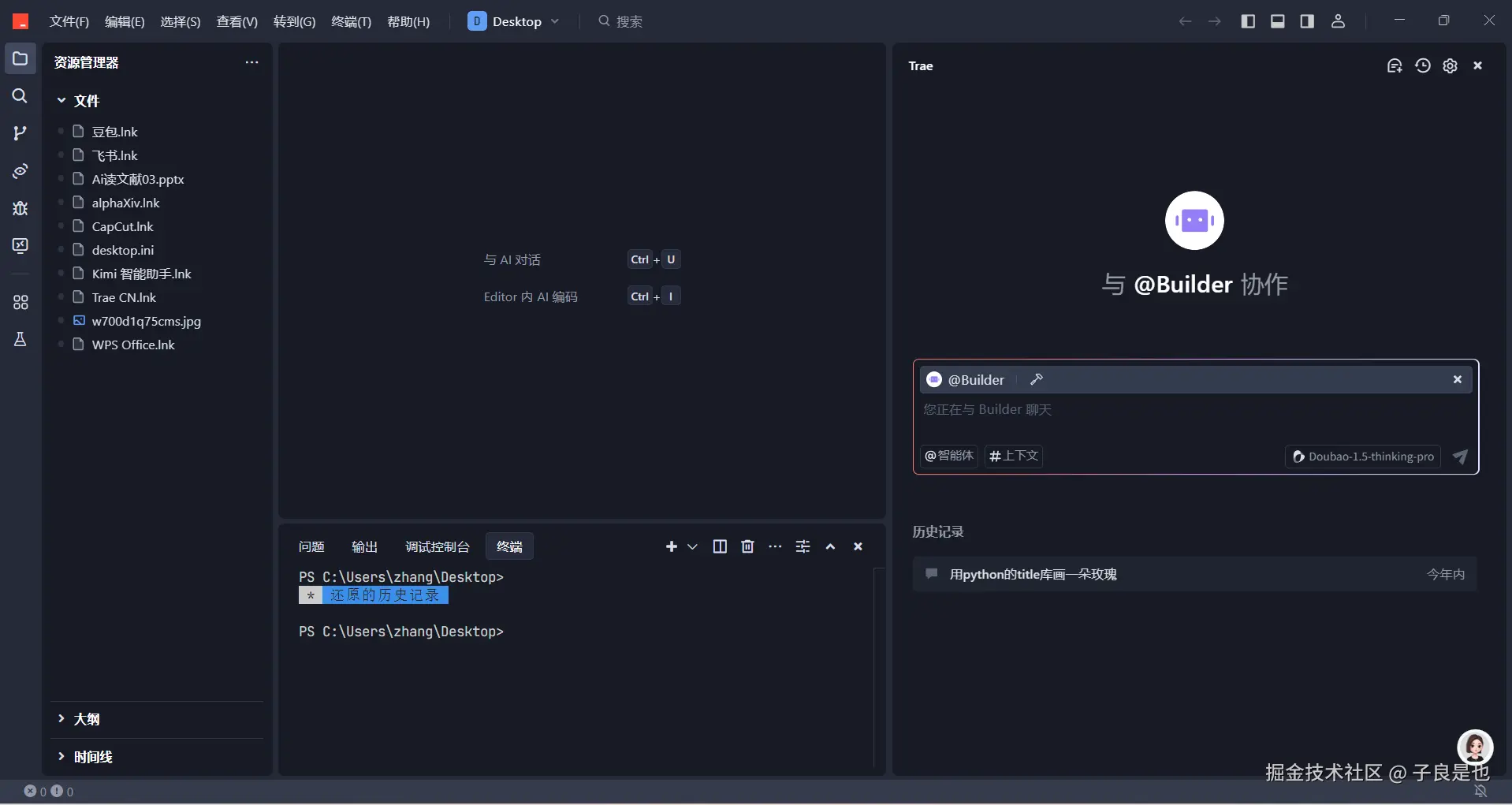Image resolution: width=1512 pixels, height=805 pixels.
Task: Open the Run and Debug bug icon
Action: 20,208
